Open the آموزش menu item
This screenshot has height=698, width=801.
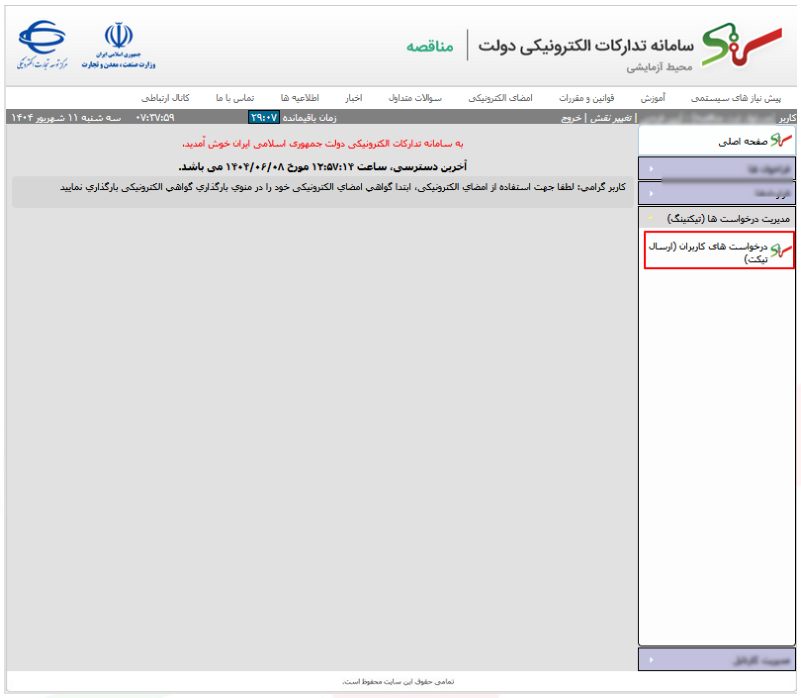pyautogui.click(x=653, y=98)
